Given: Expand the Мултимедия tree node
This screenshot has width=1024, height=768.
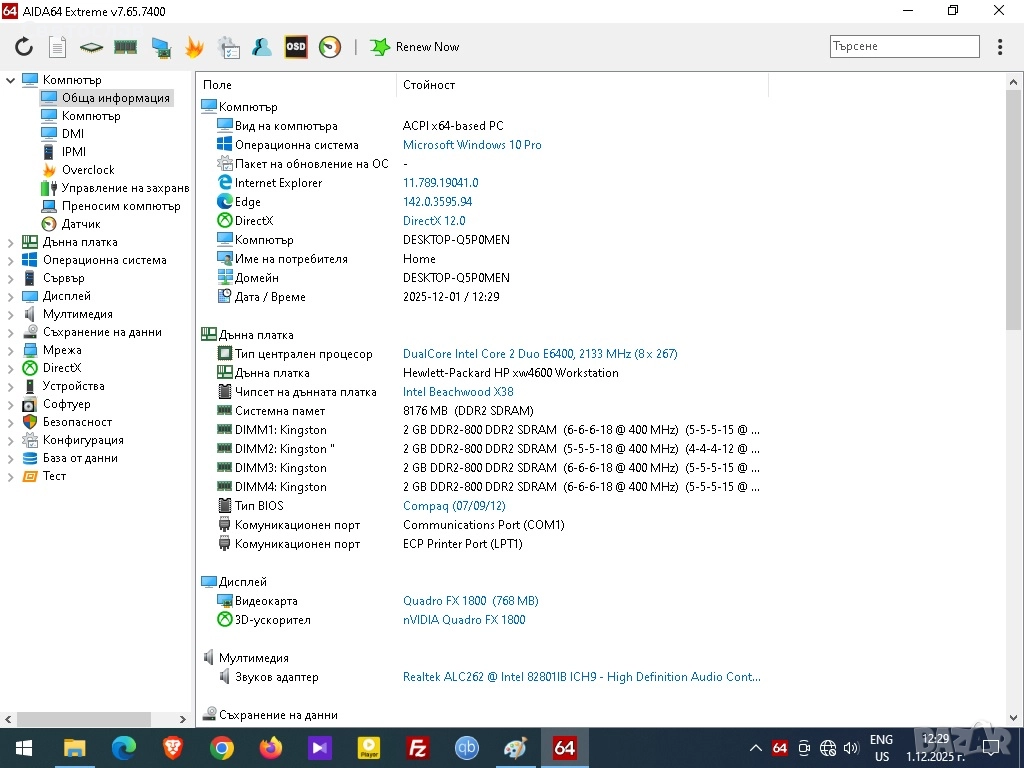Looking at the screenshot, I should click(11, 314).
